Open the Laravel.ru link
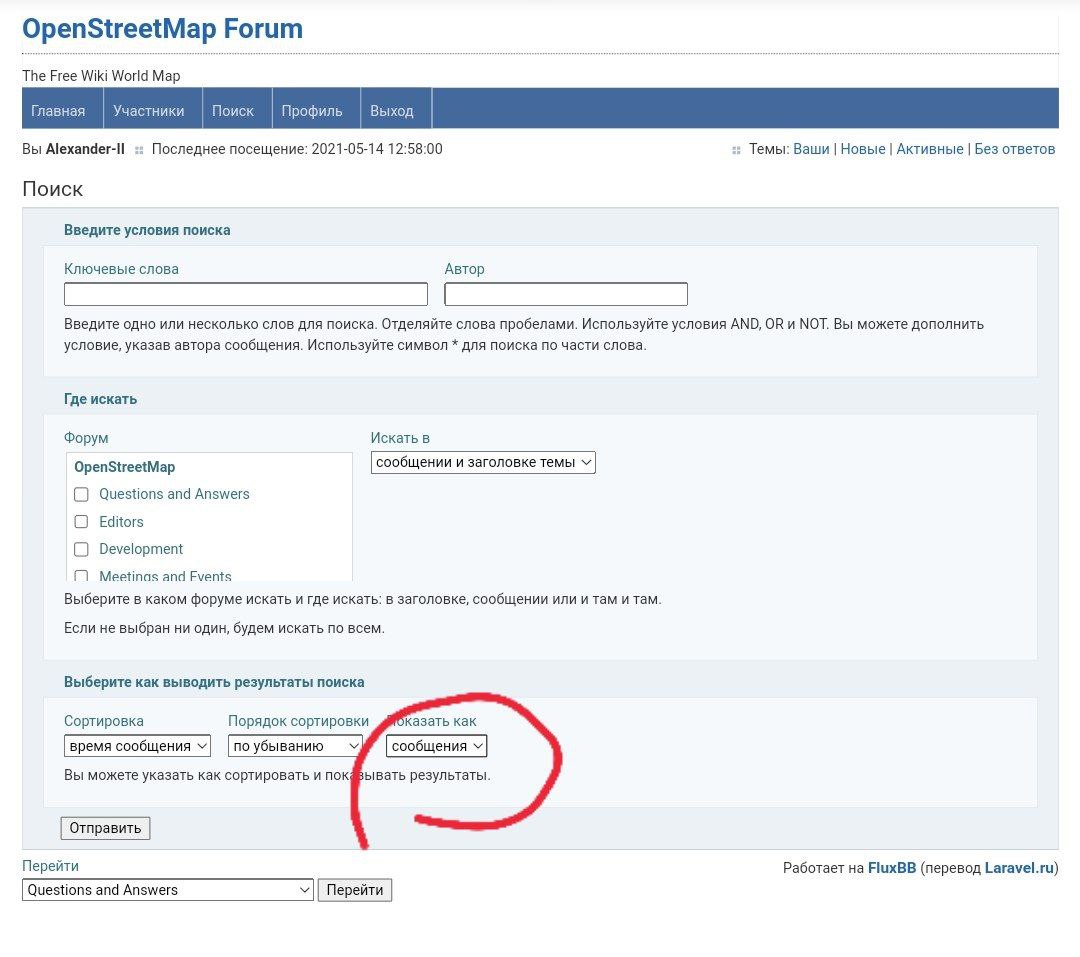Screen dimensions: 1080x957 [1019, 868]
